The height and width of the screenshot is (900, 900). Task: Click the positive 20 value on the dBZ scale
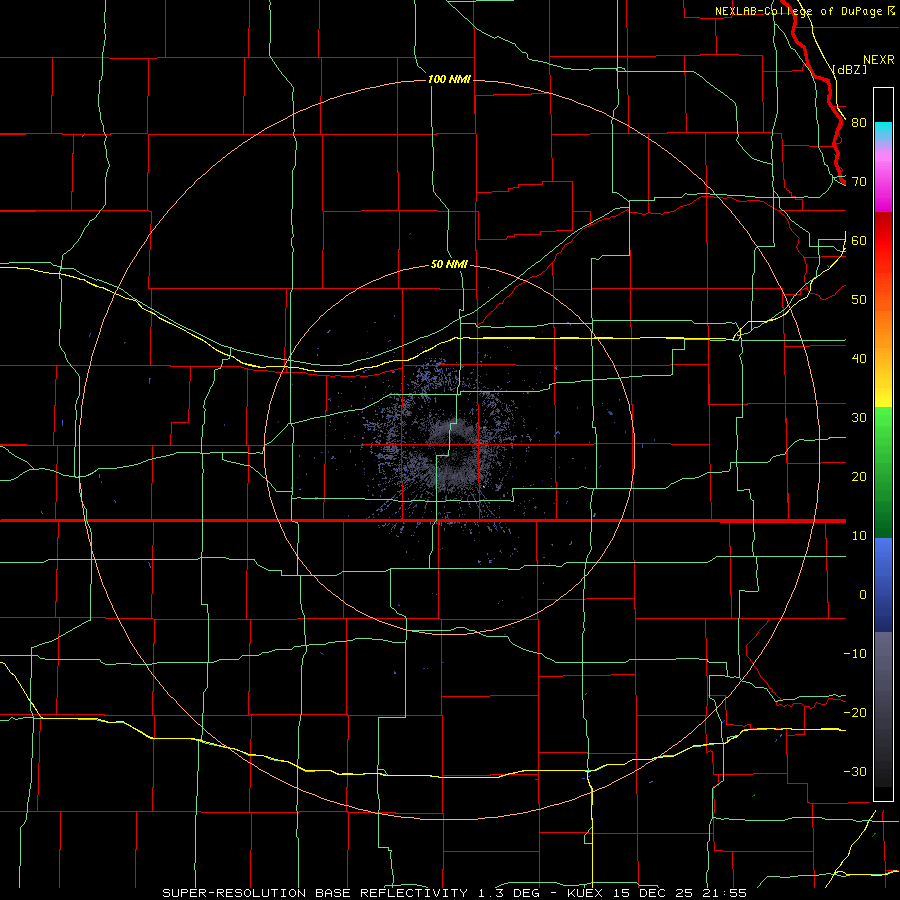point(859,476)
